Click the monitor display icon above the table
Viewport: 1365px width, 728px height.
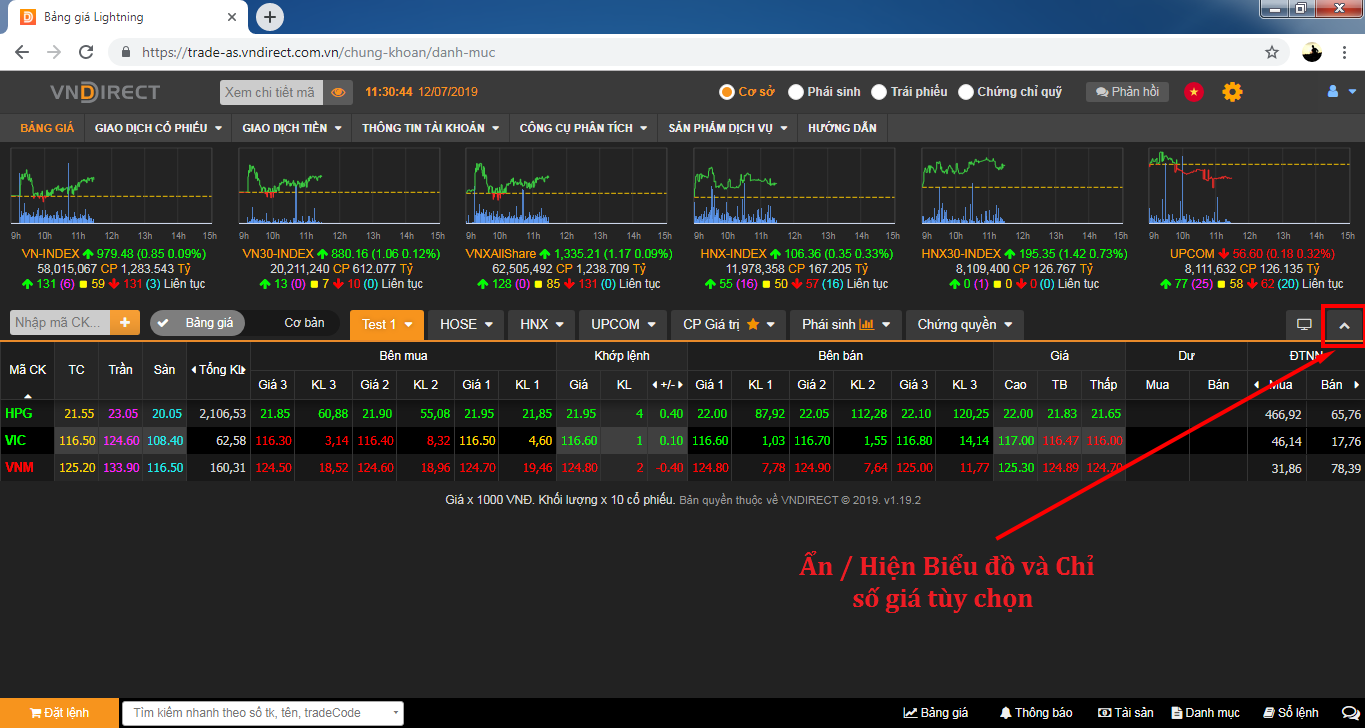(x=1304, y=324)
